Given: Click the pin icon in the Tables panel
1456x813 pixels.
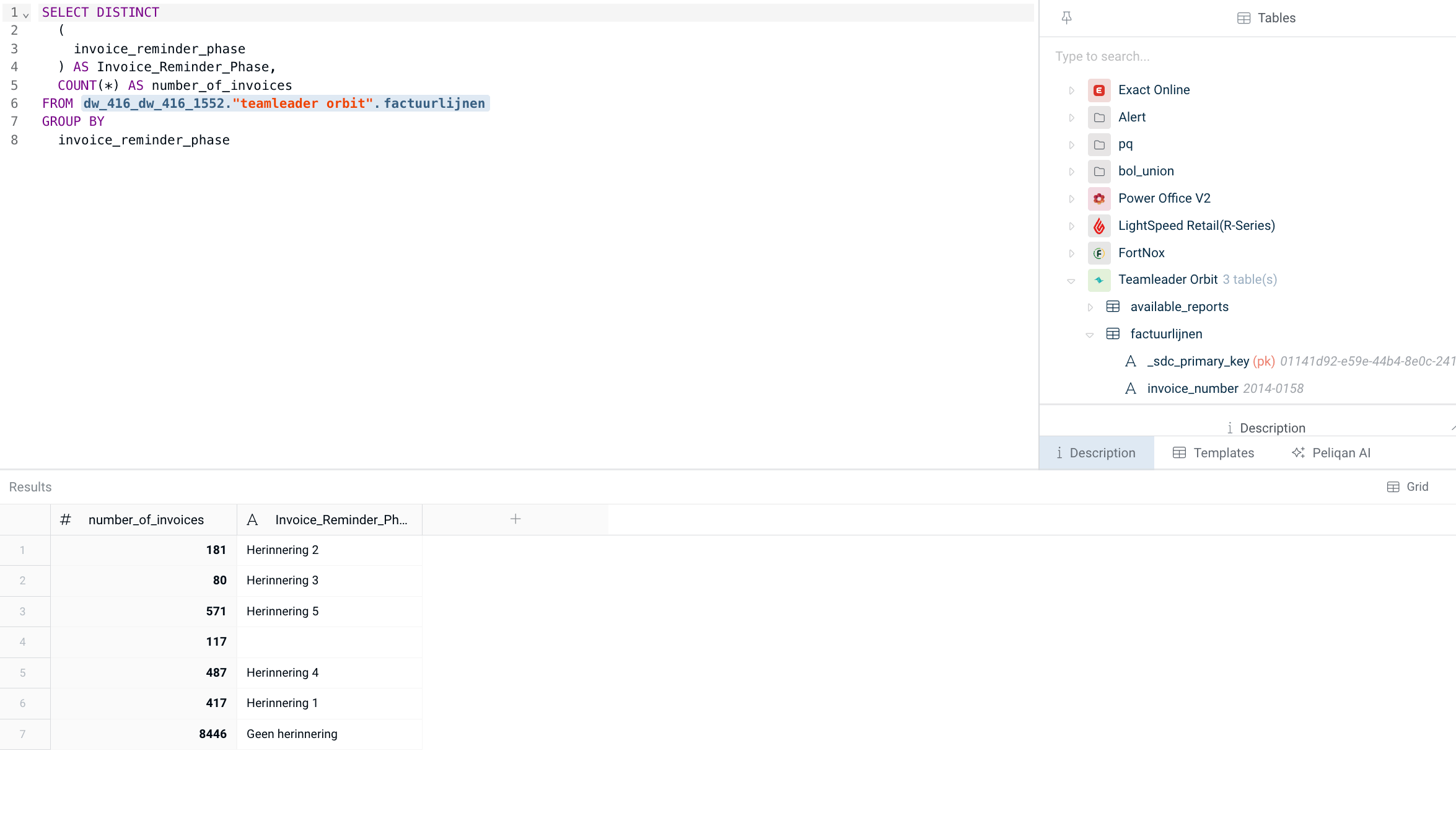Looking at the screenshot, I should pyautogui.click(x=1066, y=18).
